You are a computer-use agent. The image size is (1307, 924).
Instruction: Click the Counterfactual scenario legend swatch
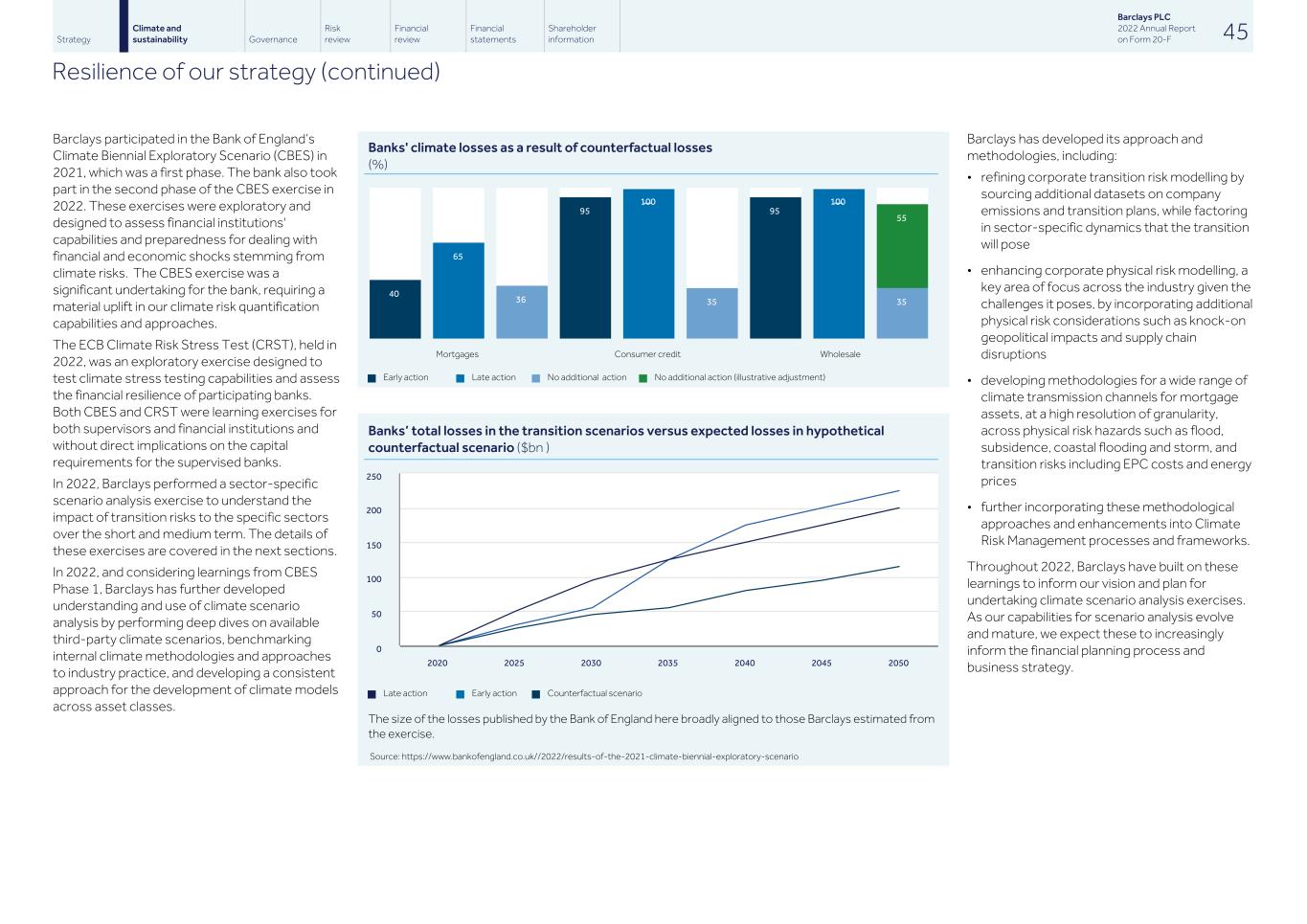tap(536, 694)
